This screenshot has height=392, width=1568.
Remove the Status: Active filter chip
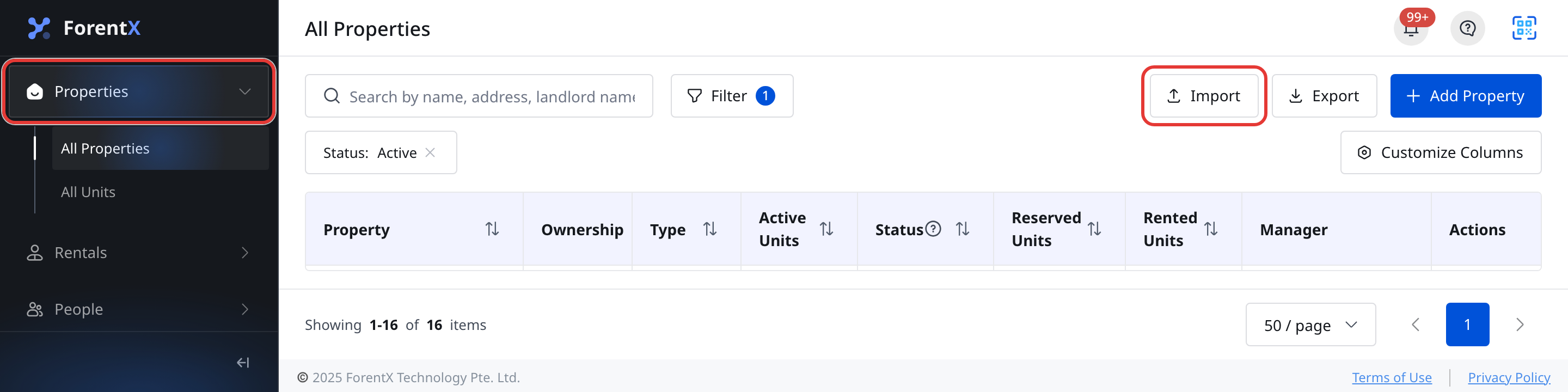[x=430, y=152]
